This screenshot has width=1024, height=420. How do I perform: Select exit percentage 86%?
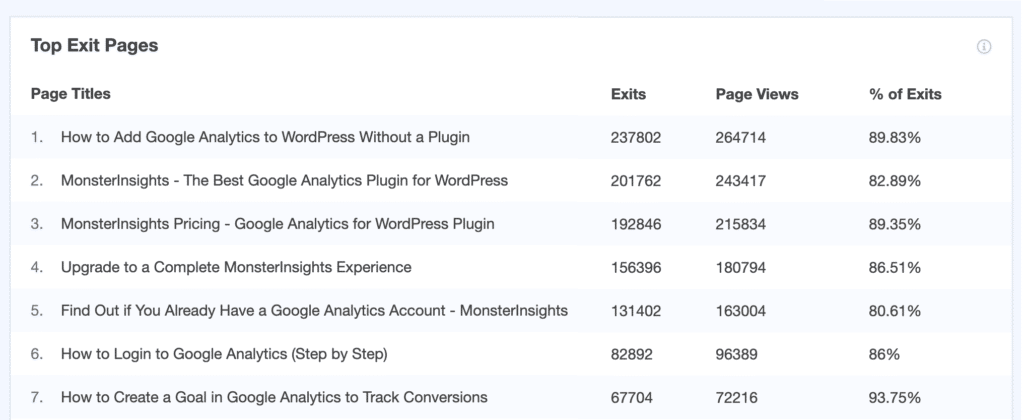click(884, 355)
